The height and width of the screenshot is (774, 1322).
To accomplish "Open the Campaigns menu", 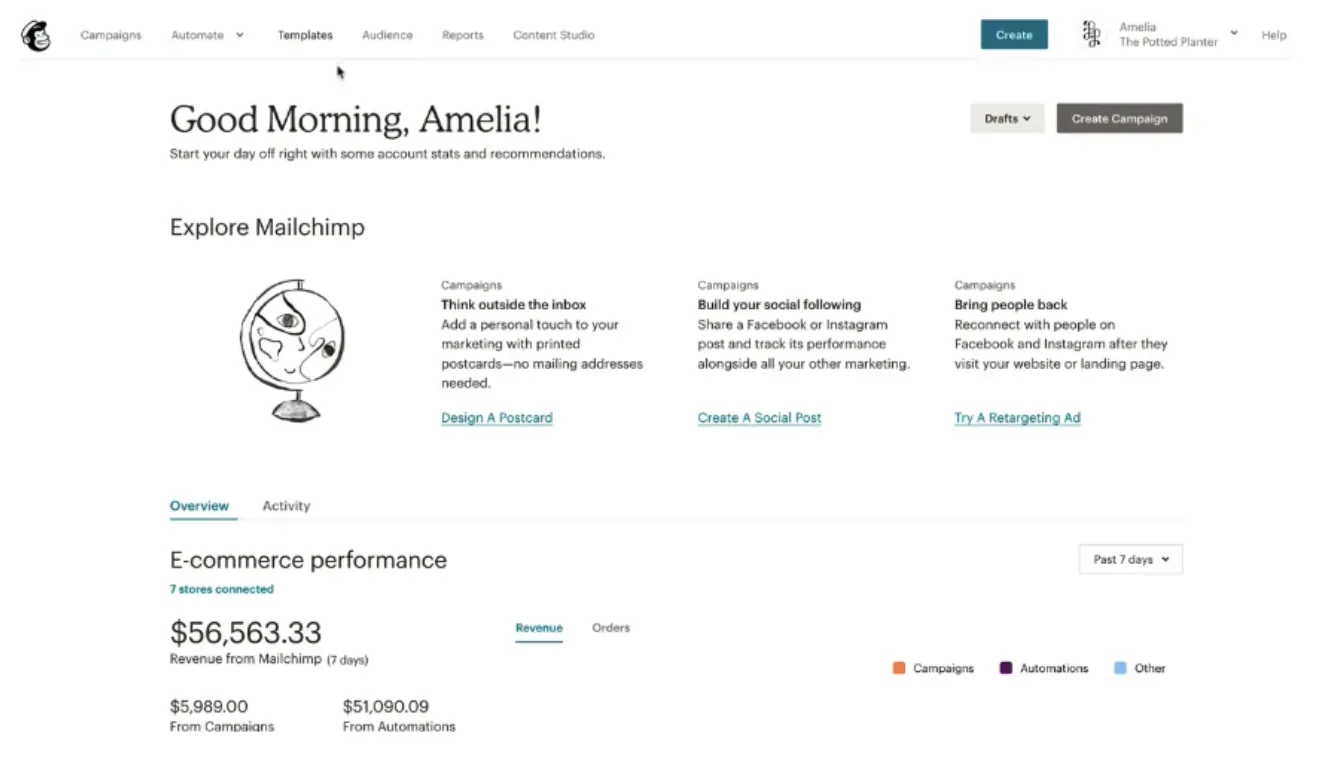I will (111, 35).
